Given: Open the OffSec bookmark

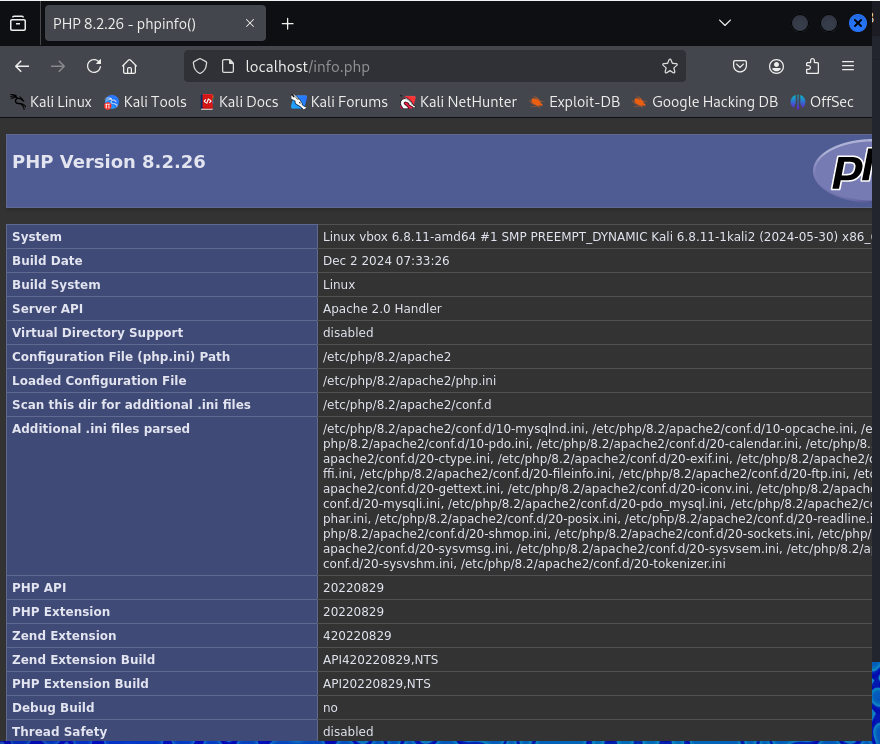Looking at the screenshot, I should click(822, 102).
